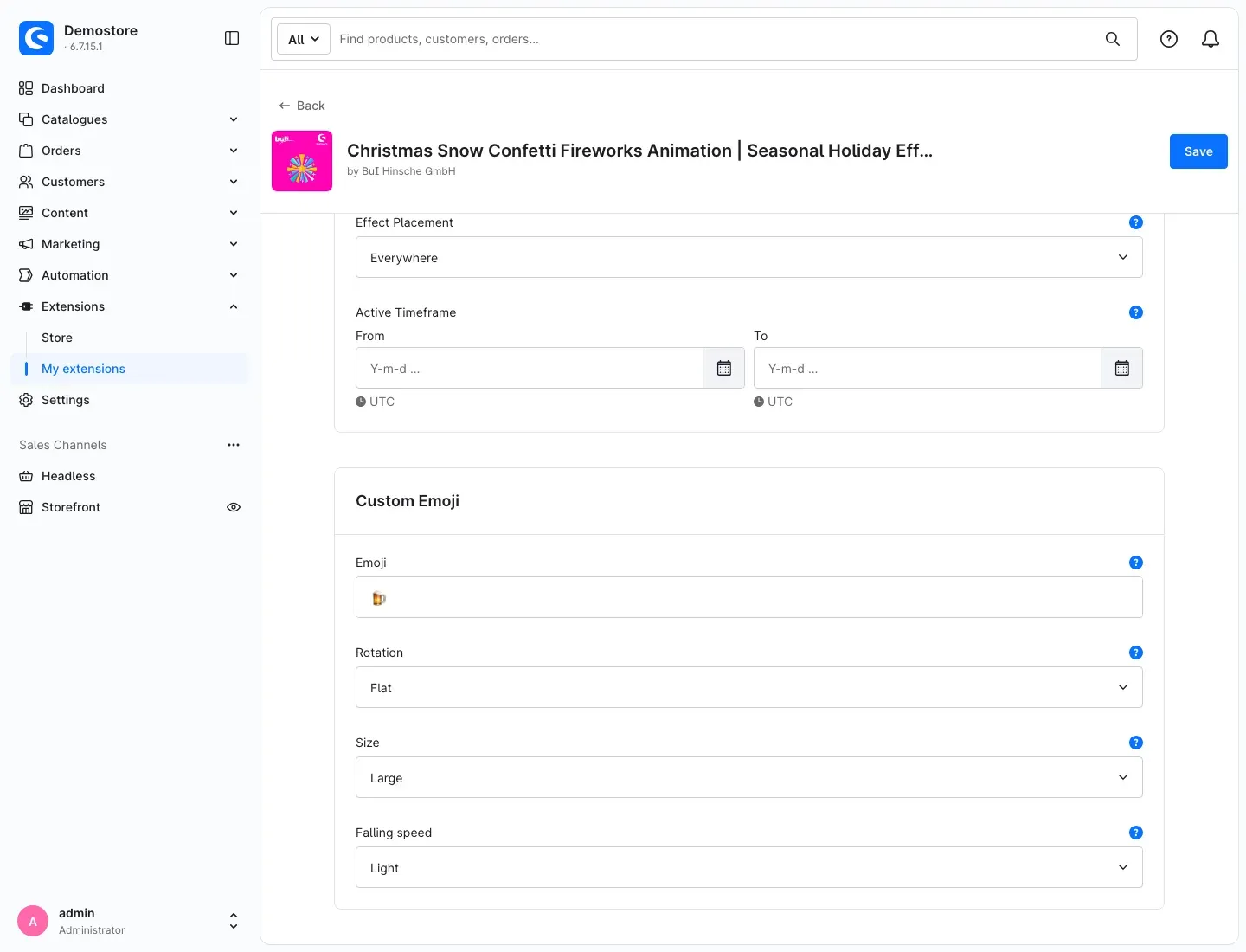Toggle Storefront visibility eye icon

(234, 507)
